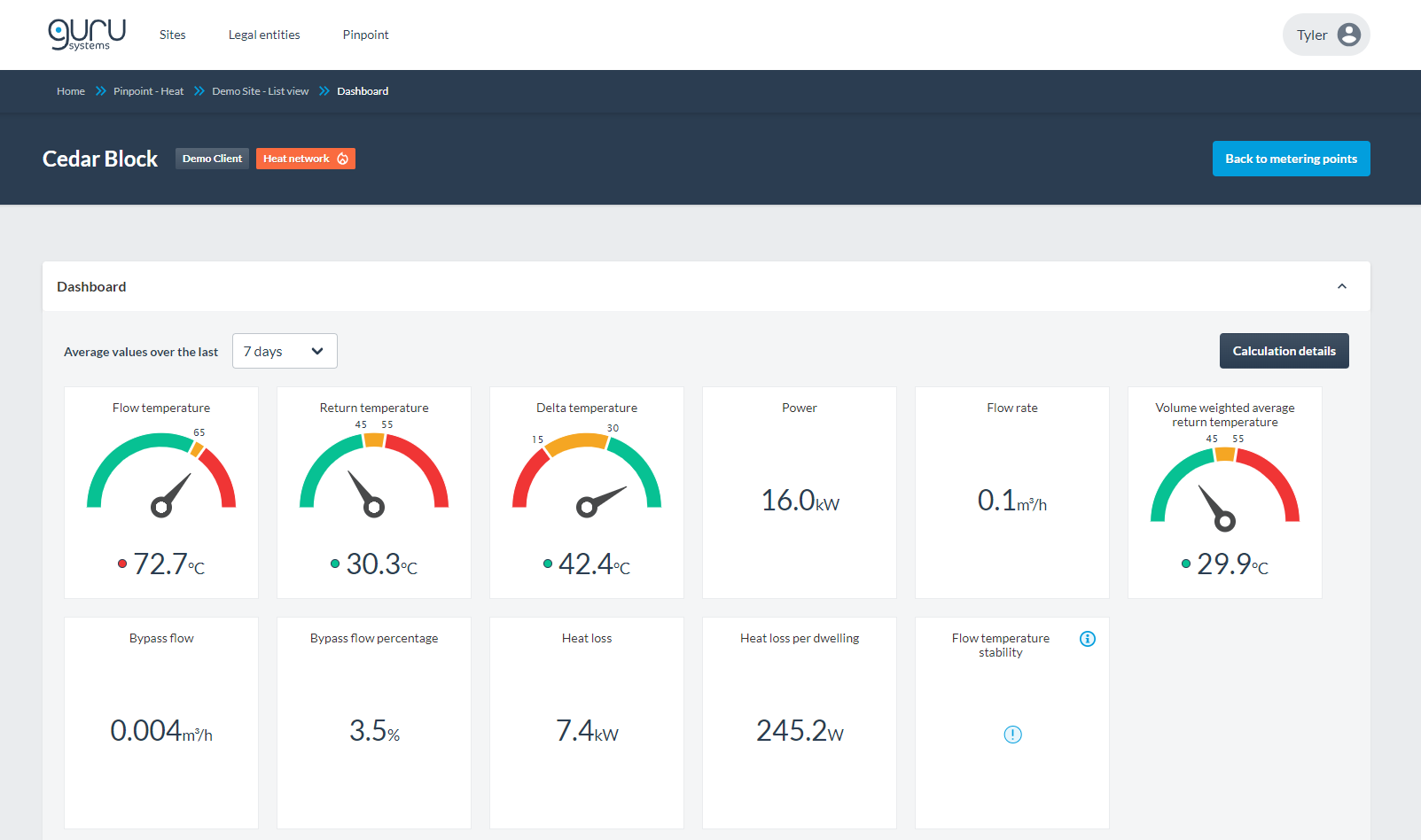
Task: Click Back to metering points button
Action: tap(1291, 159)
